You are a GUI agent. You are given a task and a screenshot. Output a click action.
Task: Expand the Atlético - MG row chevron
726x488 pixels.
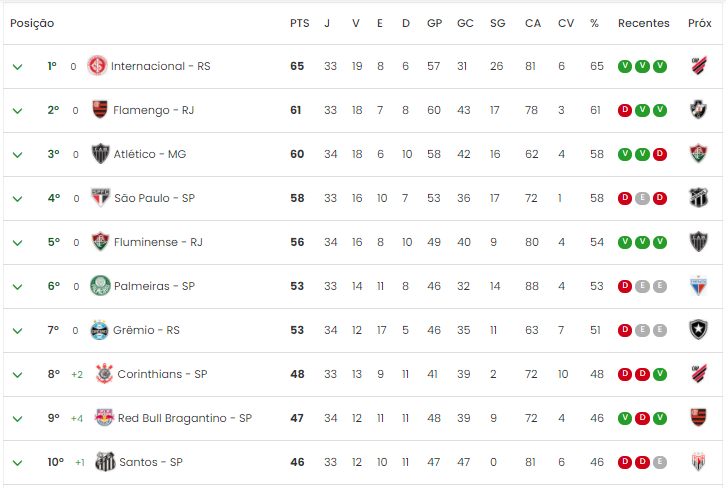pyautogui.click(x=18, y=155)
